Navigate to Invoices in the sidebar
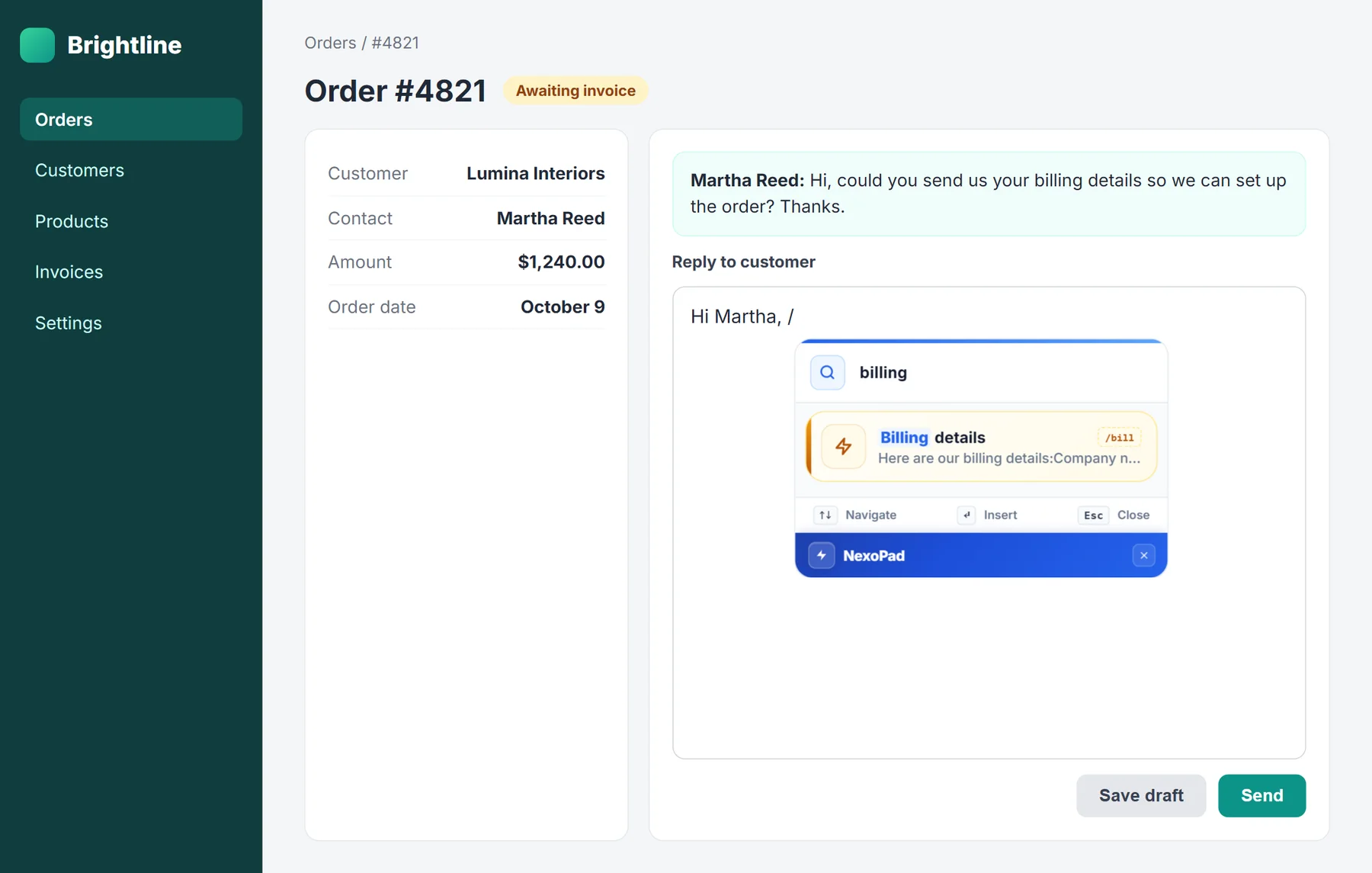The height and width of the screenshot is (873, 1372). click(131, 272)
